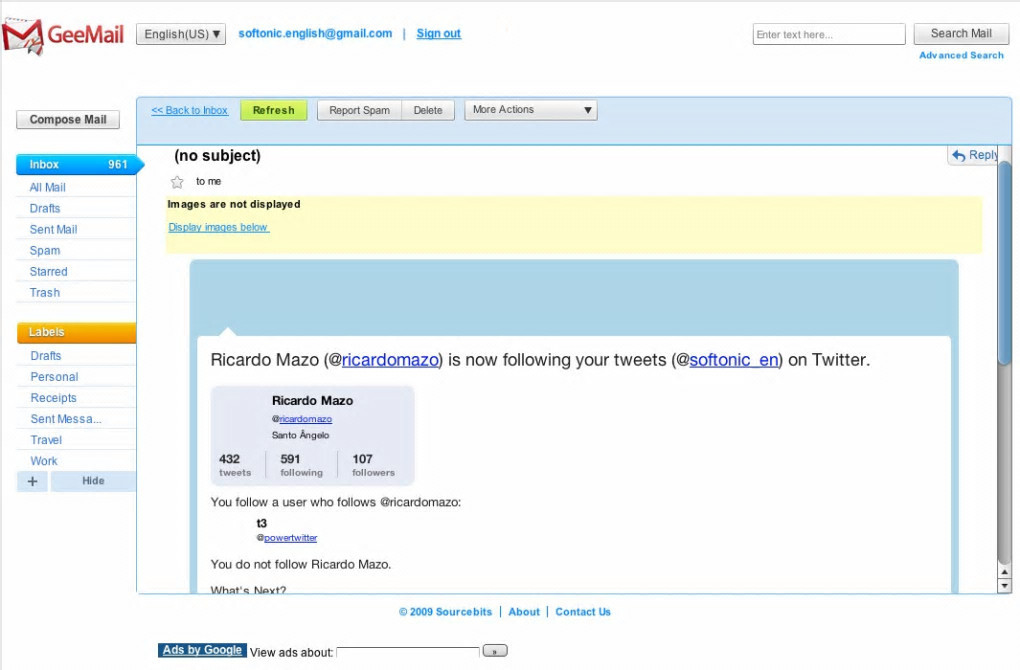Delete the current message

(x=428, y=111)
